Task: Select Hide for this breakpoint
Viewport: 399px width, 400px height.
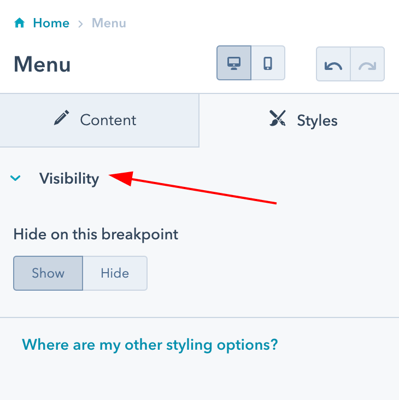Action: 115,273
